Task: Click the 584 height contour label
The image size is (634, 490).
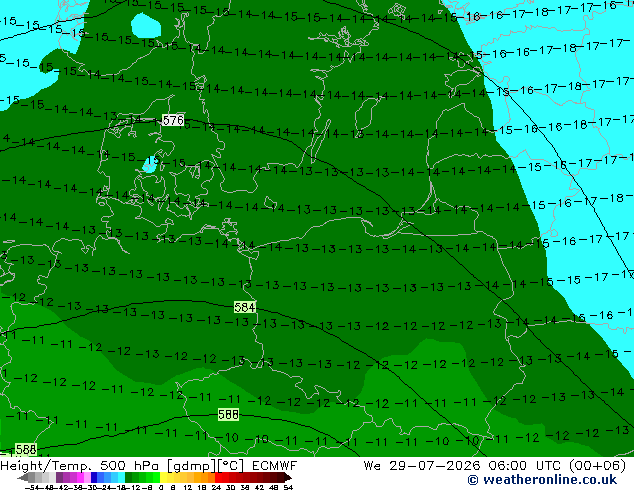Action: click(x=245, y=307)
